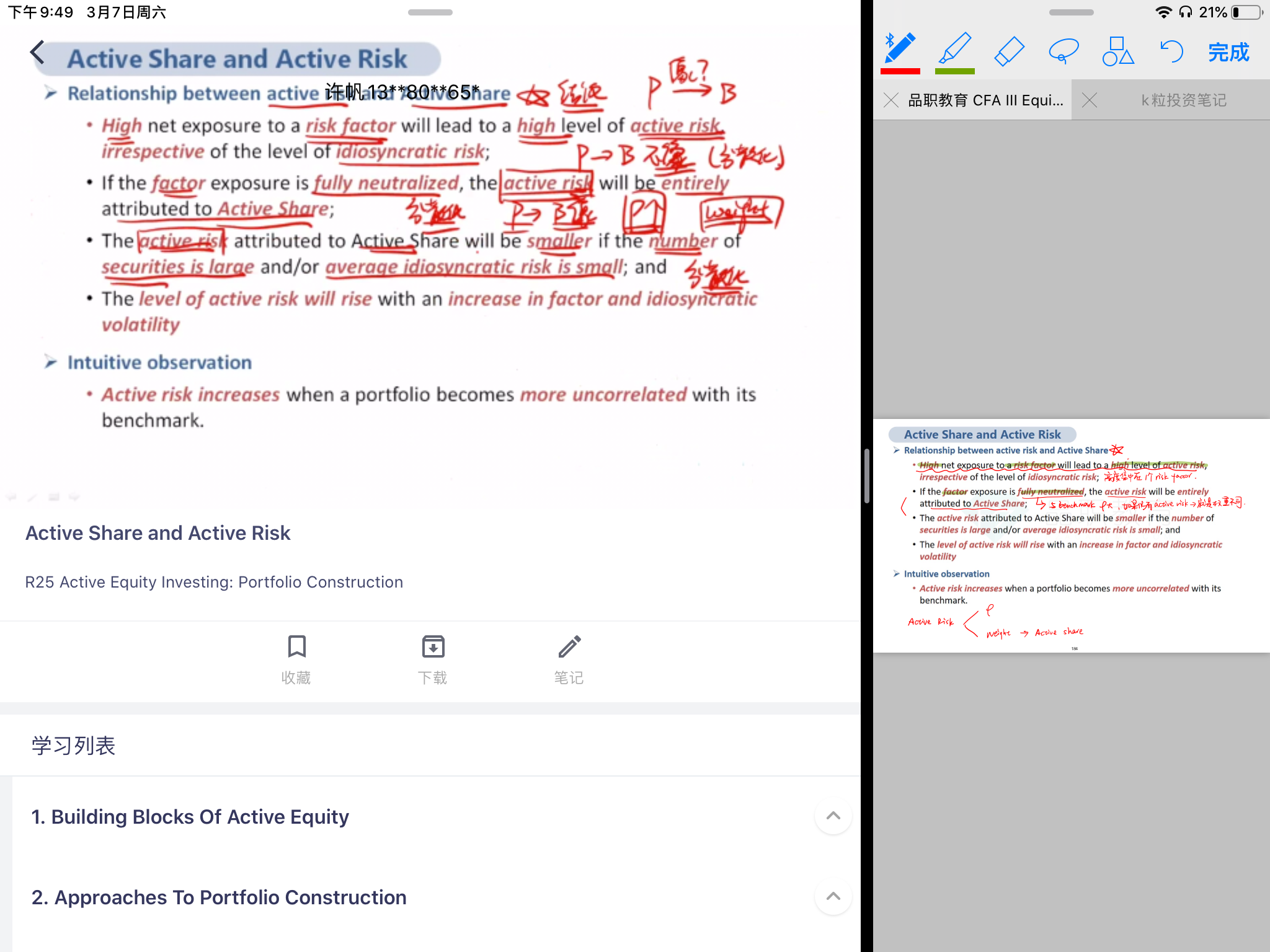
Task: Tap the left app multitasking pill handle
Action: pyautogui.click(x=430, y=12)
